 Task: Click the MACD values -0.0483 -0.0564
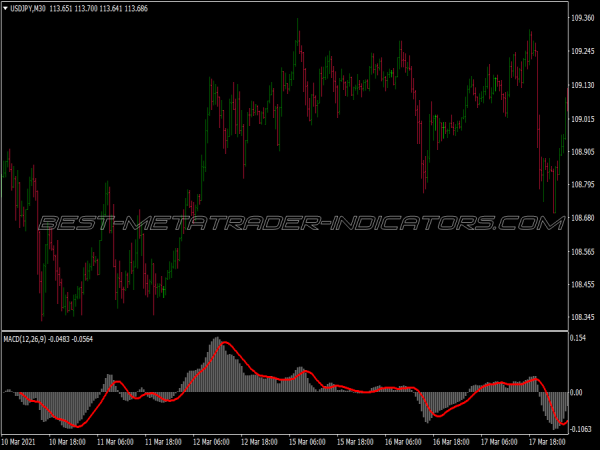point(71,339)
